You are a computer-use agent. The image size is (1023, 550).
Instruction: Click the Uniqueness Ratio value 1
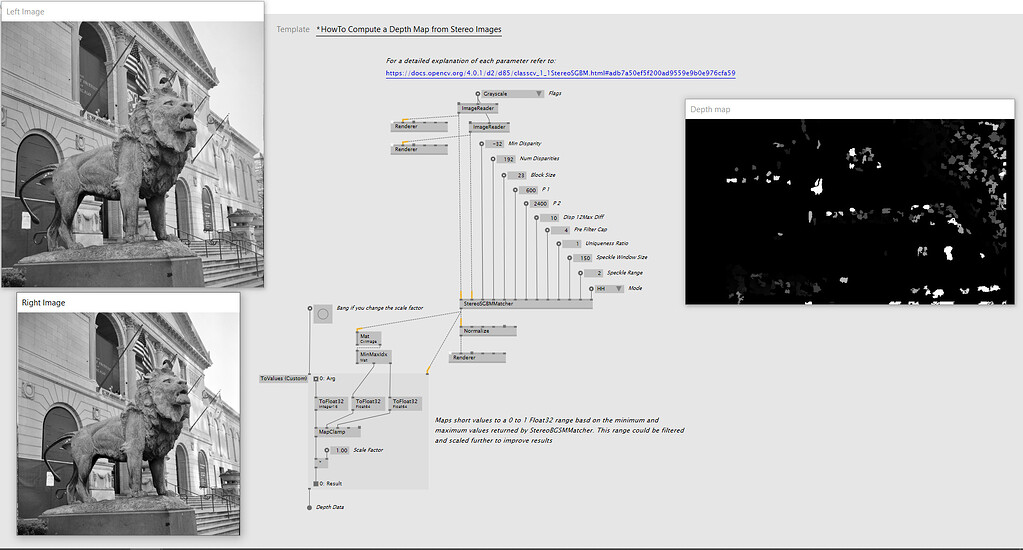tap(572, 244)
